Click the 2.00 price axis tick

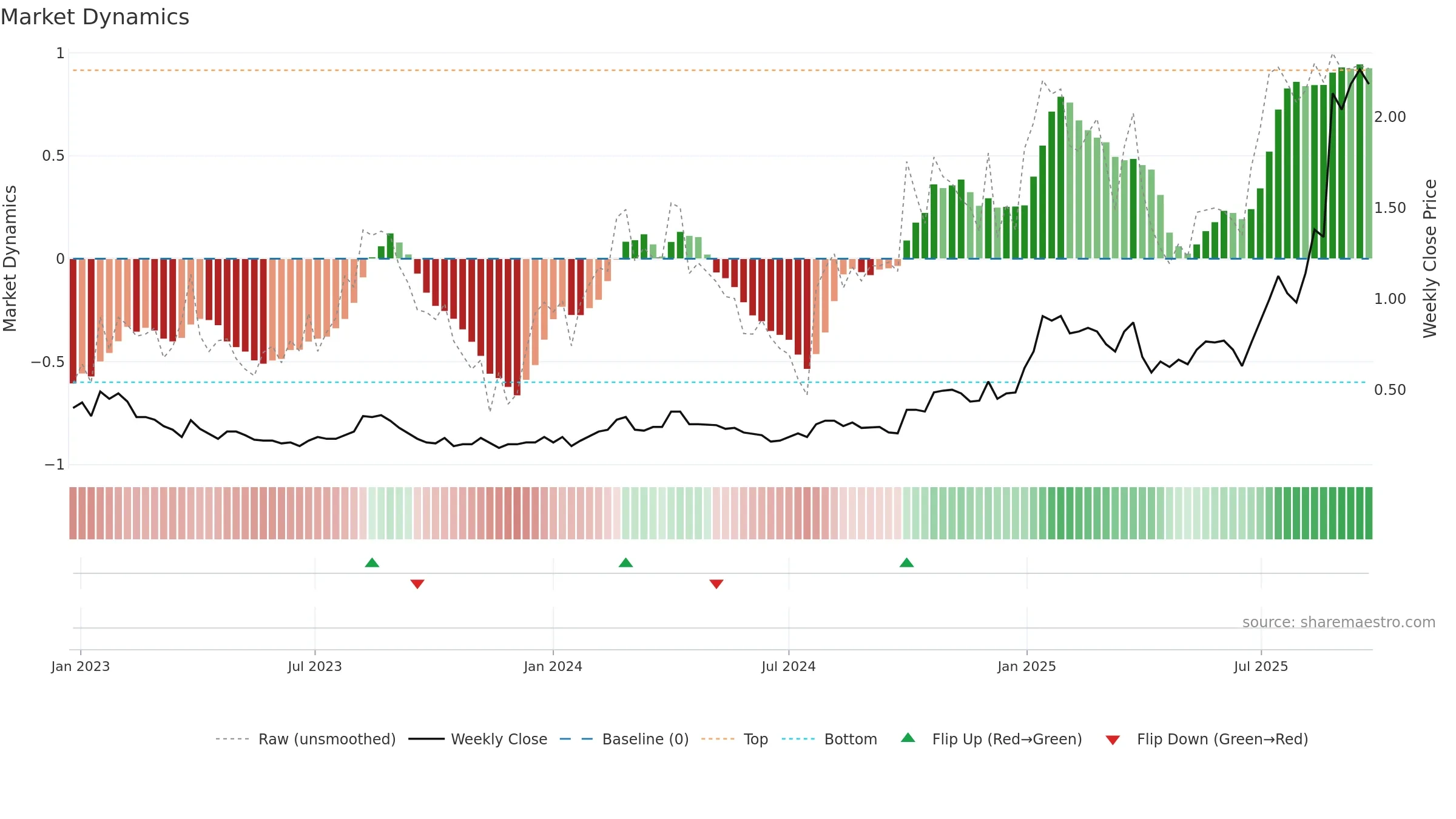pos(1390,116)
